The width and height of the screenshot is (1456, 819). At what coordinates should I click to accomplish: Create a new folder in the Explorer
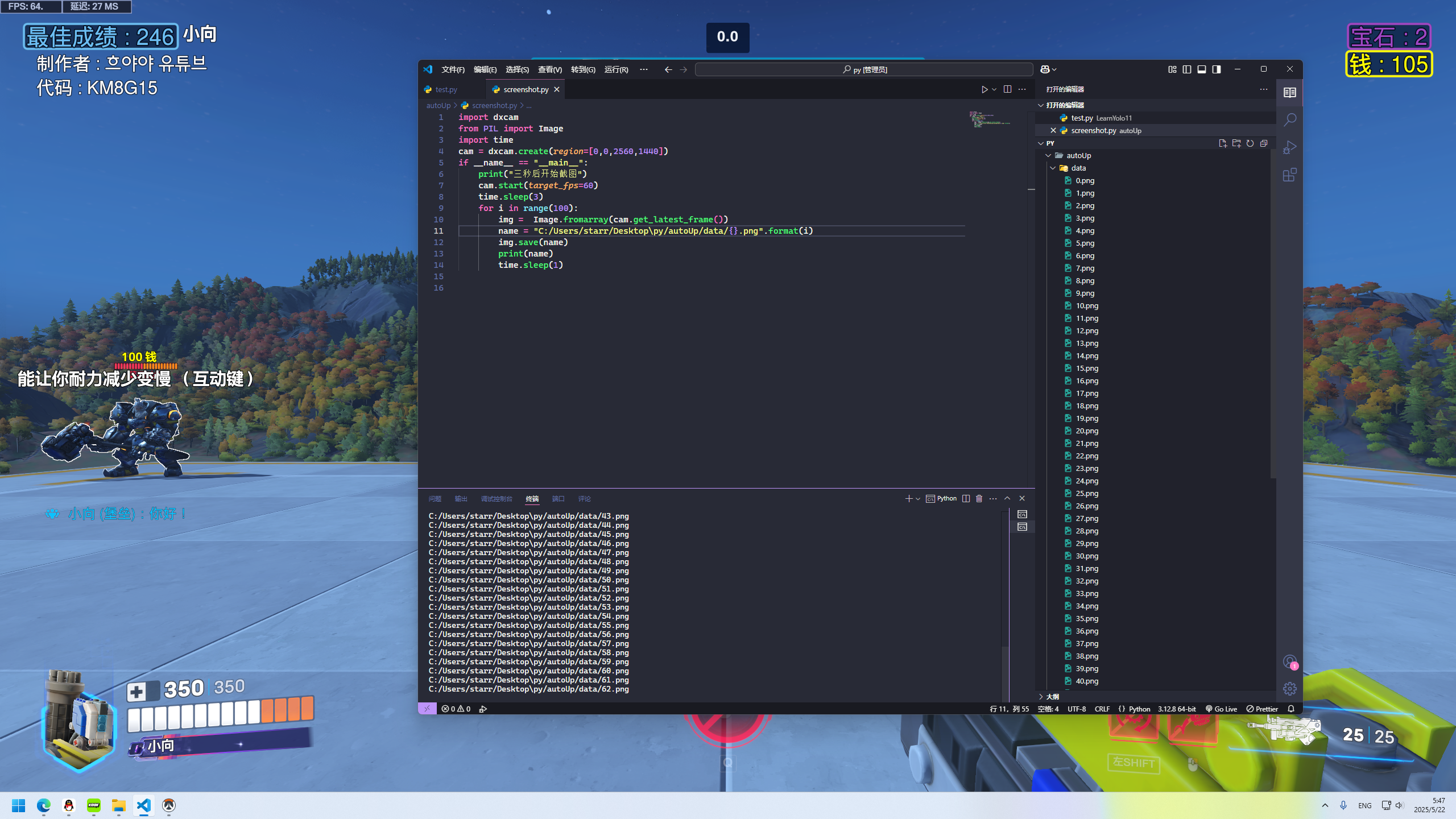click(1236, 143)
